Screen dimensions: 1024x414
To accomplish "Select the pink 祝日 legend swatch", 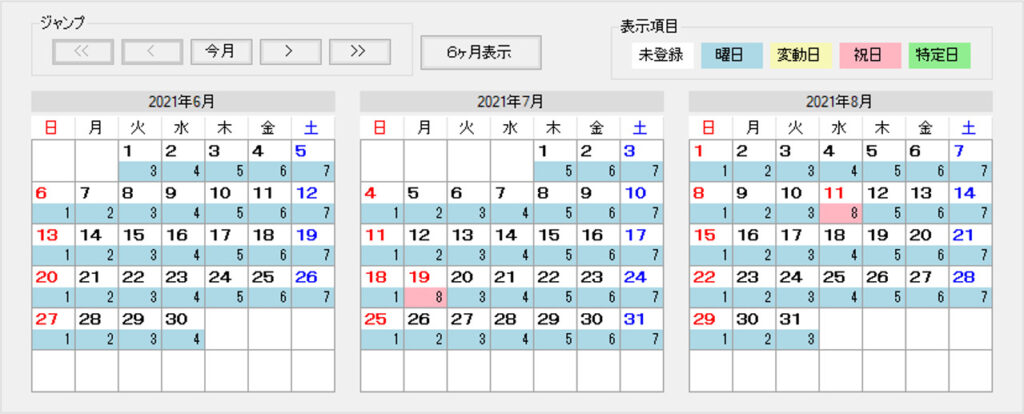I will (x=870, y=55).
